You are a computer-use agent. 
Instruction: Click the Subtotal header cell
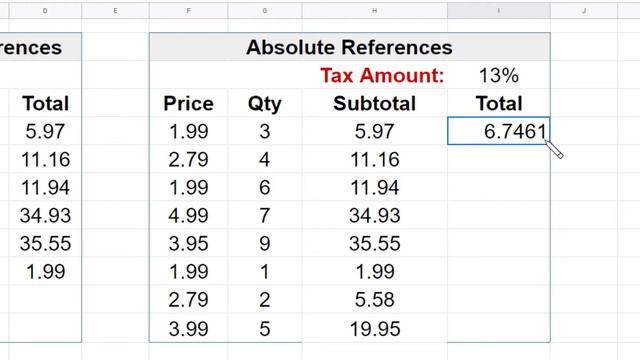tap(375, 103)
